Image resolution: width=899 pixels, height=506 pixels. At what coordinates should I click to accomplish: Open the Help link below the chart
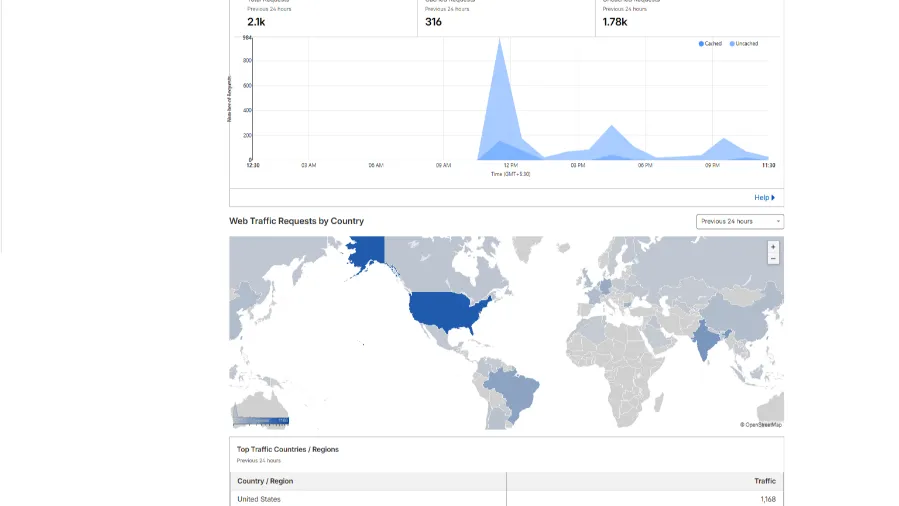coord(764,198)
